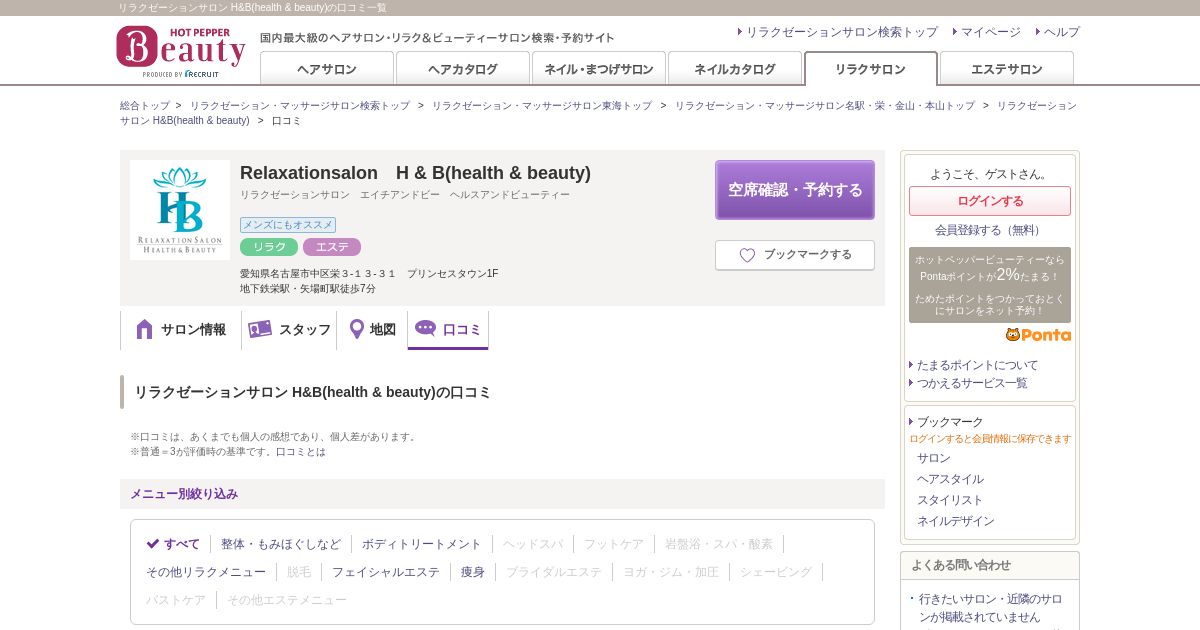
Task: Filter reviews by フェイシャルエステ
Action: tap(386, 572)
